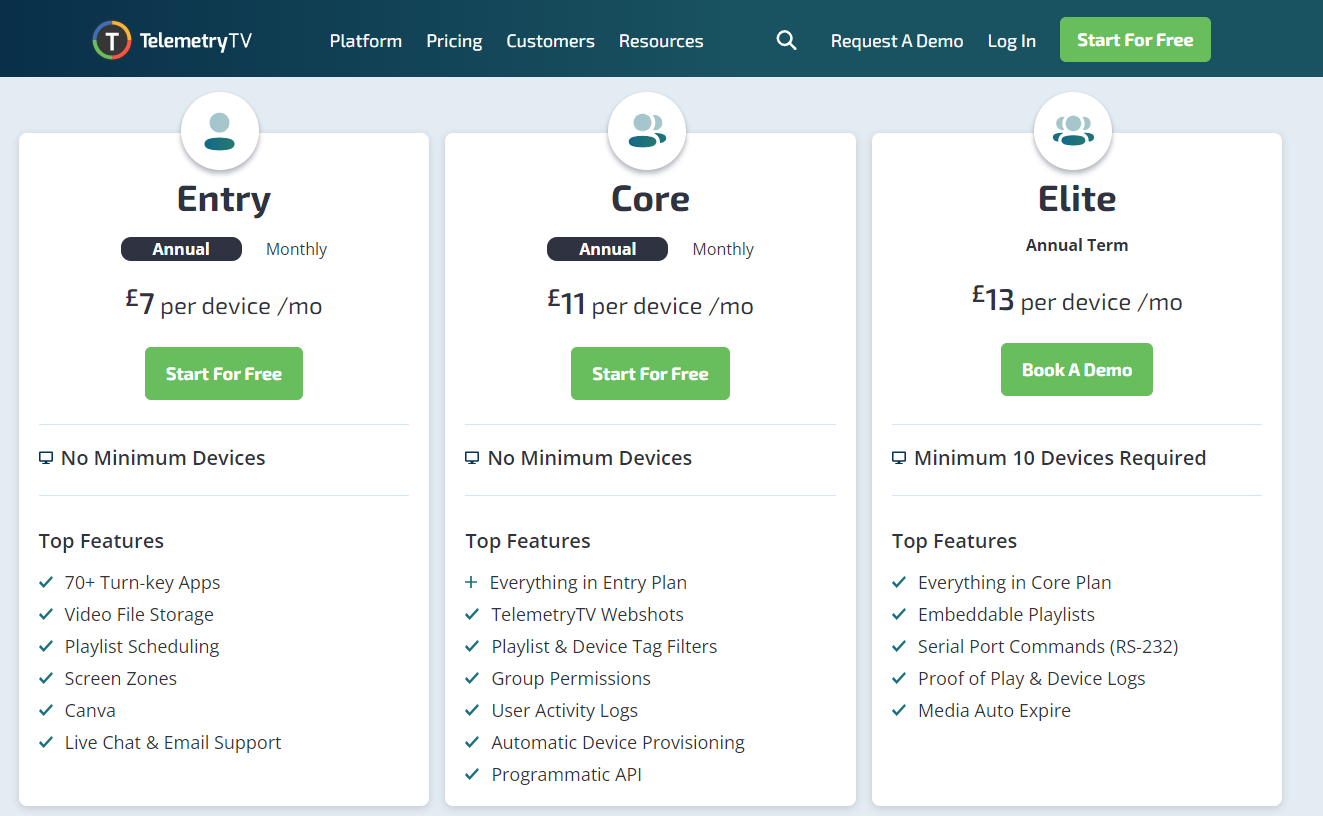Image resolution: width=1323 pixels, height=816 pixels.
Task: Click Playlist & Device Tag Filters text
Action: click(x=604, y=646)
